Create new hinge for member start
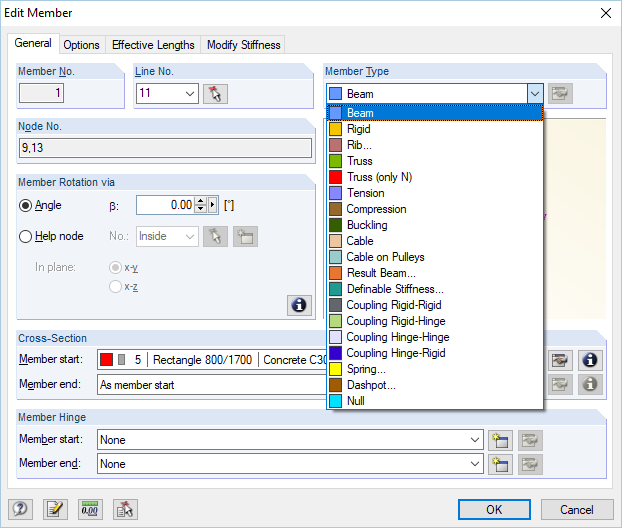This screenshot has height=528, width=622. pos(500,440)
